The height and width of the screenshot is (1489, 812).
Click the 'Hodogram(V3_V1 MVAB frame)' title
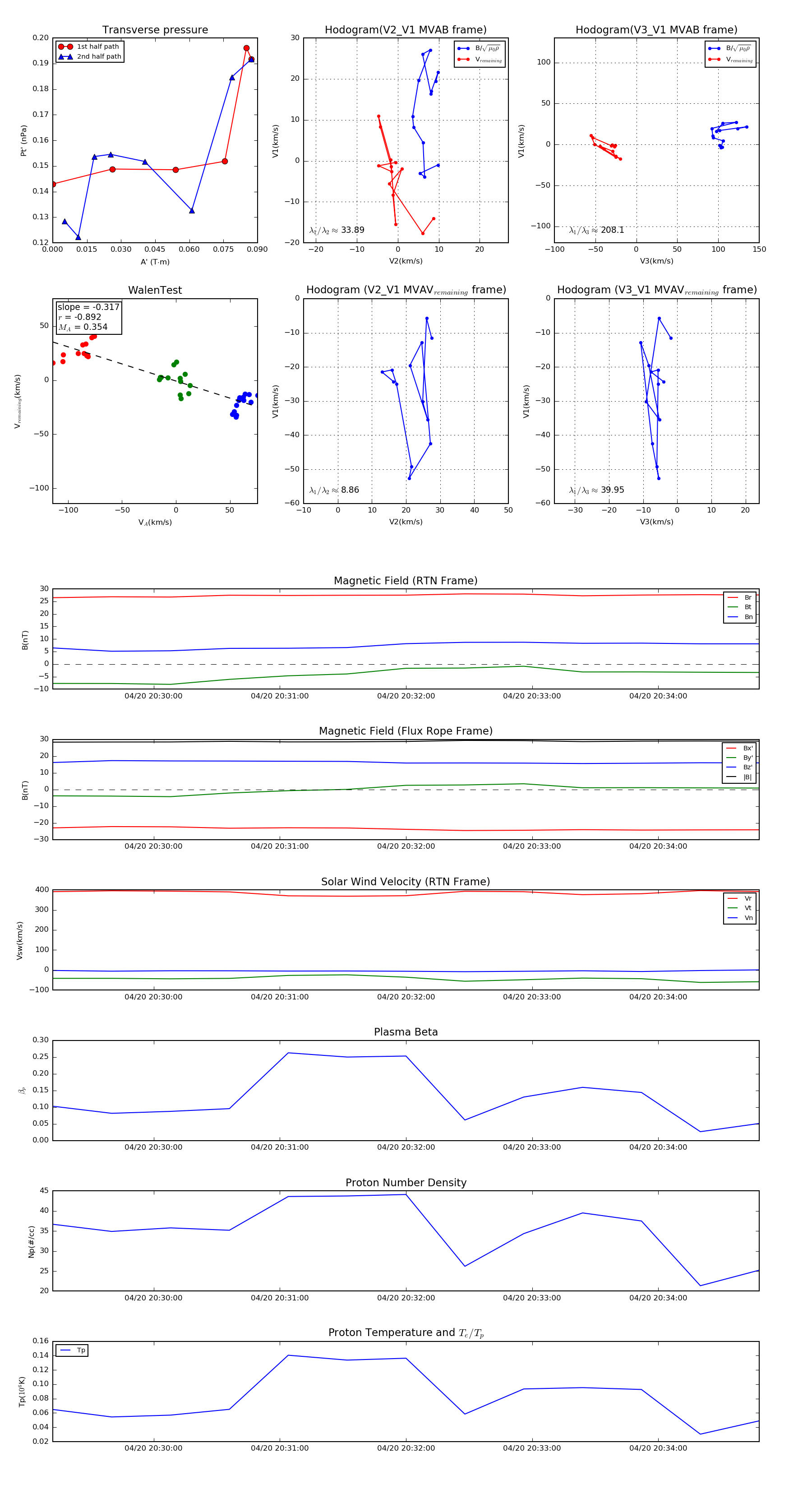coord(656,30)
